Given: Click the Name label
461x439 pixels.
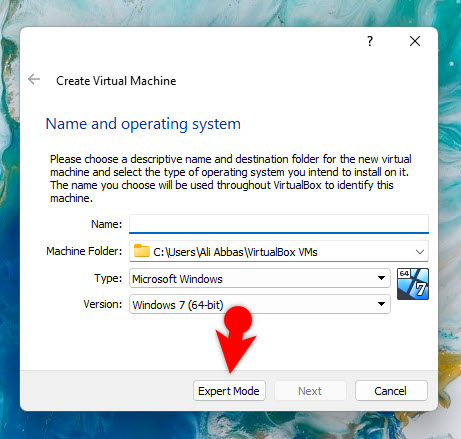Looking at the screenshot, I should tap(107, 224).
